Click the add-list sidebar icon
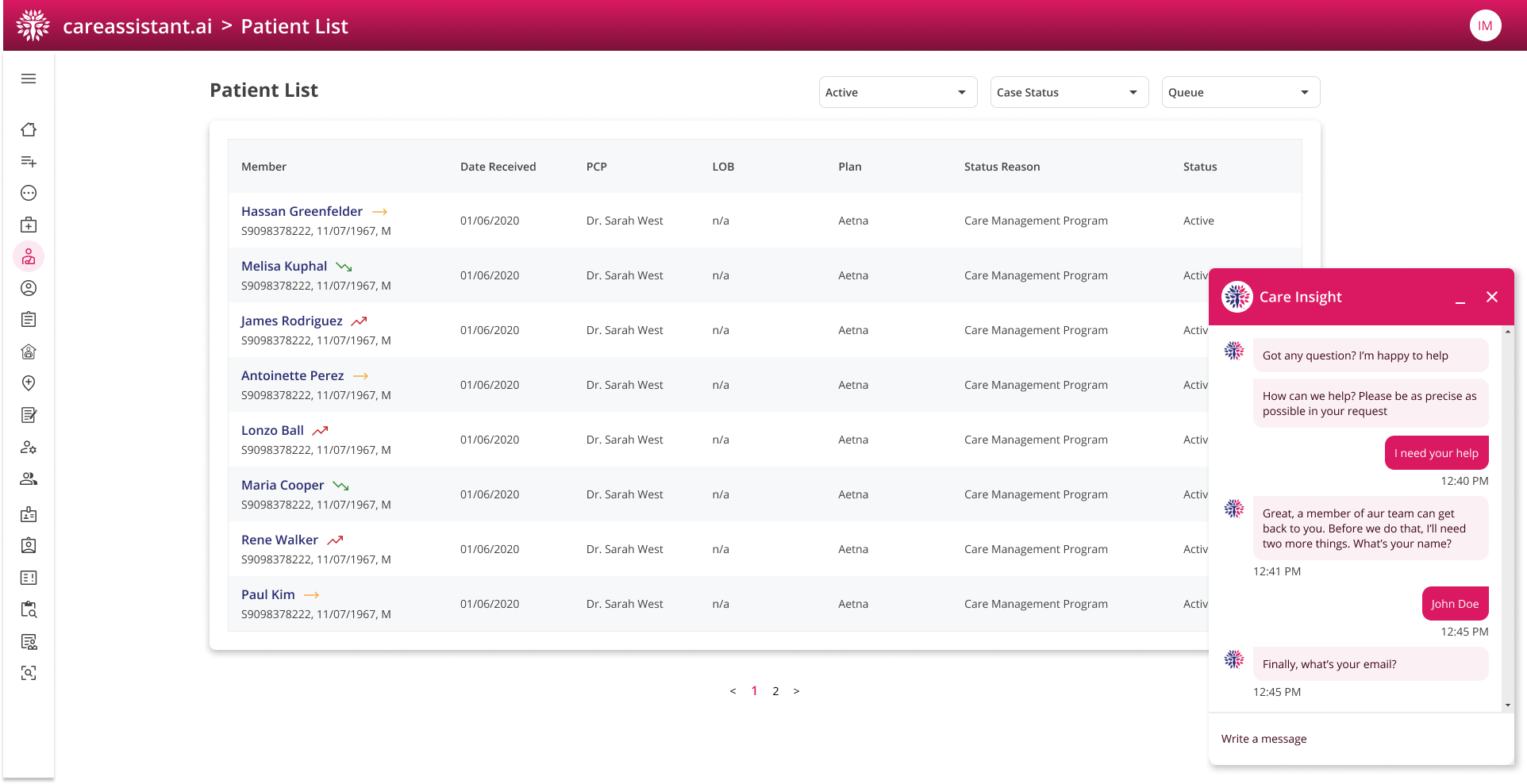1527x784 pixels. [x=29, y=161]
